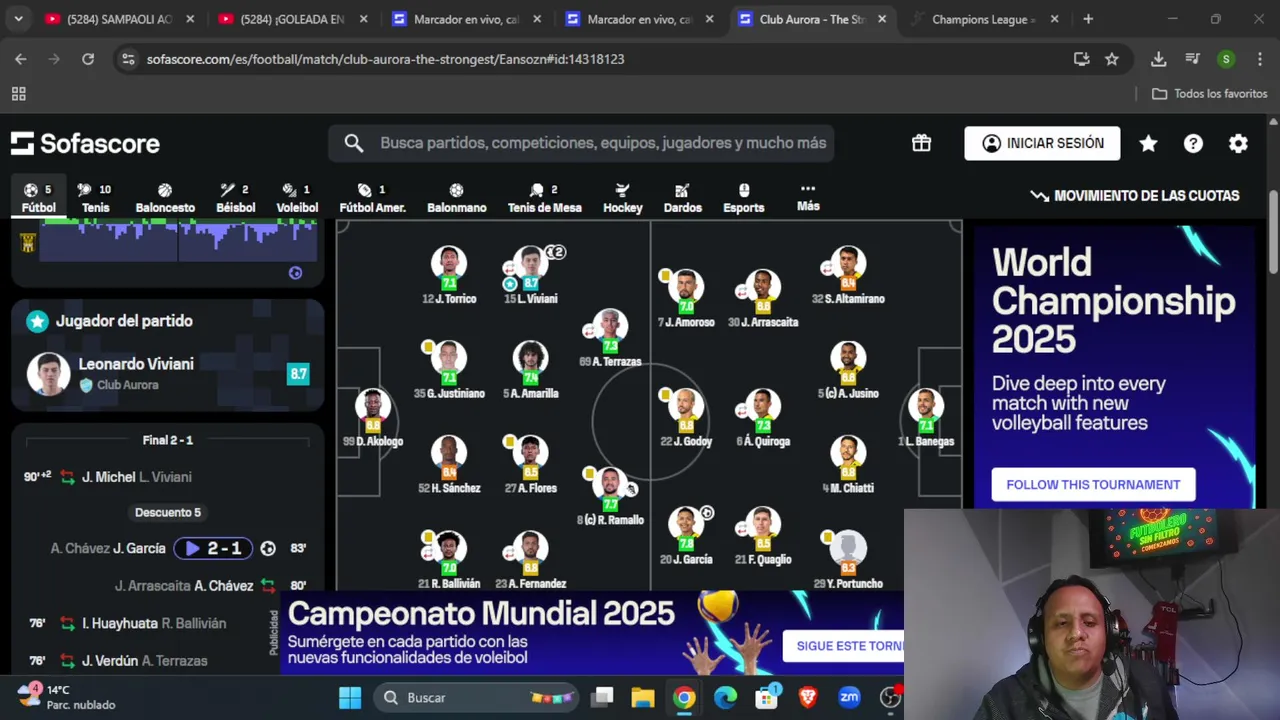The height and width of the screenshot is (720, 1280).
Task: Select player J. Torrico on pitch
Action: click(449, 275)
